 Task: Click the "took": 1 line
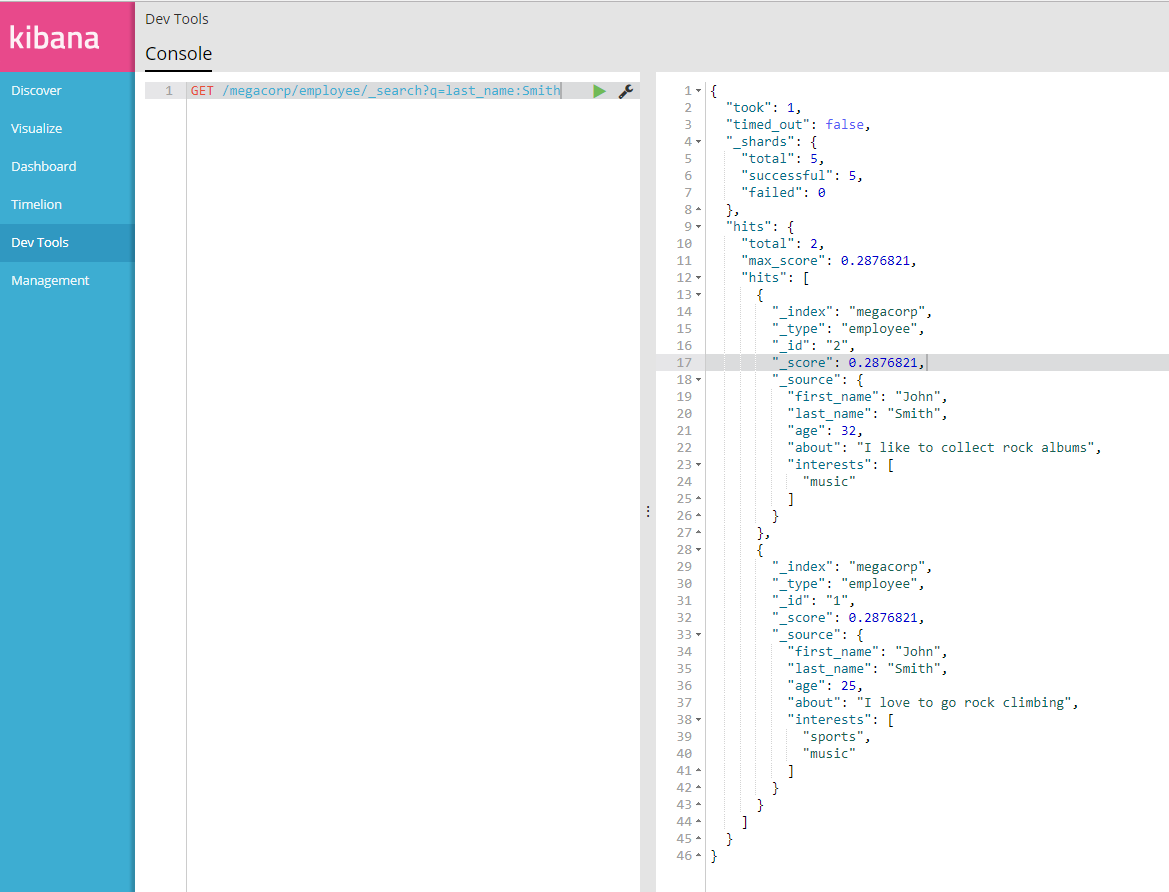coord(763,108)
